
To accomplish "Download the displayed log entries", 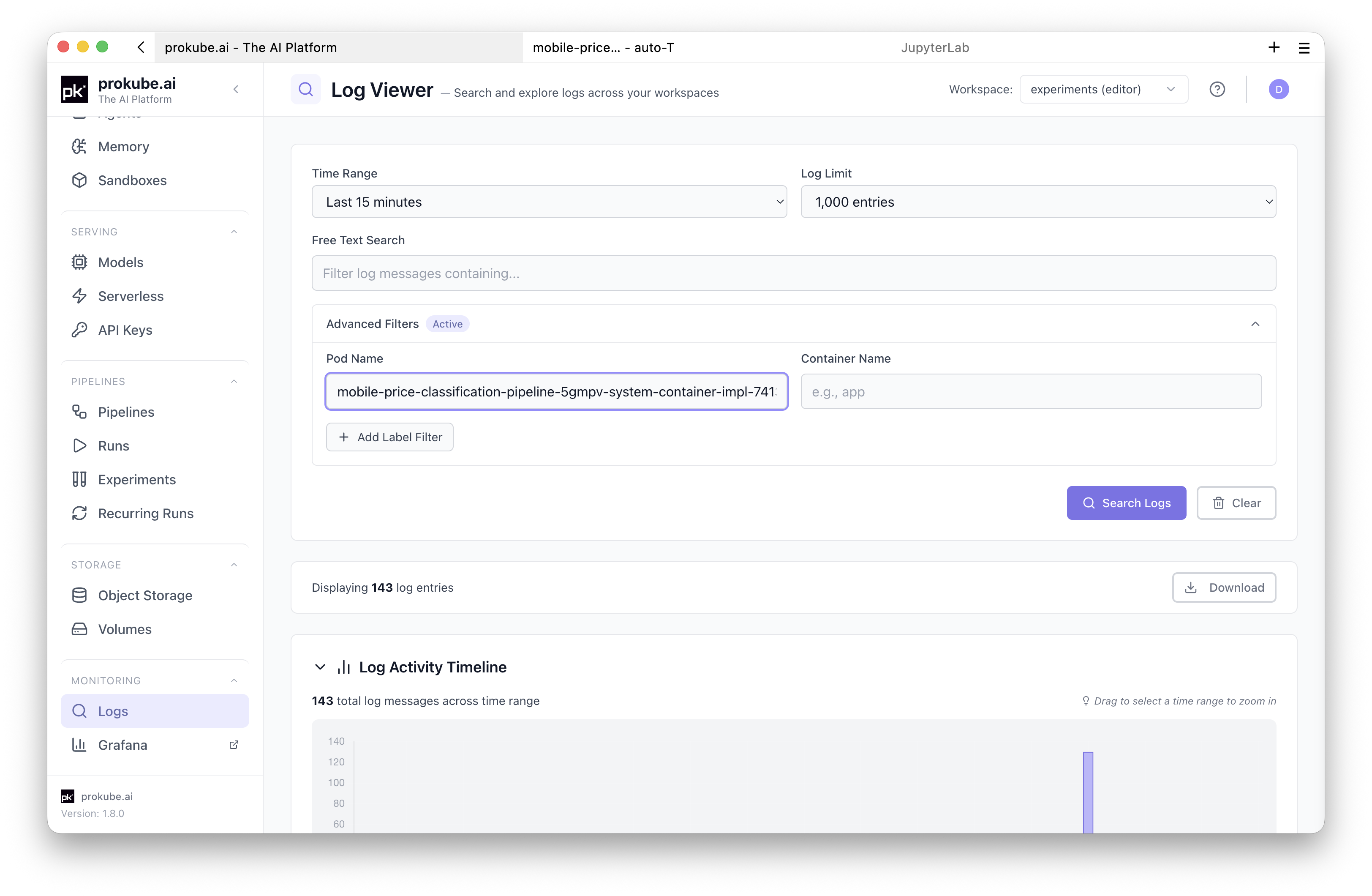I will [x=1224, y=587].
